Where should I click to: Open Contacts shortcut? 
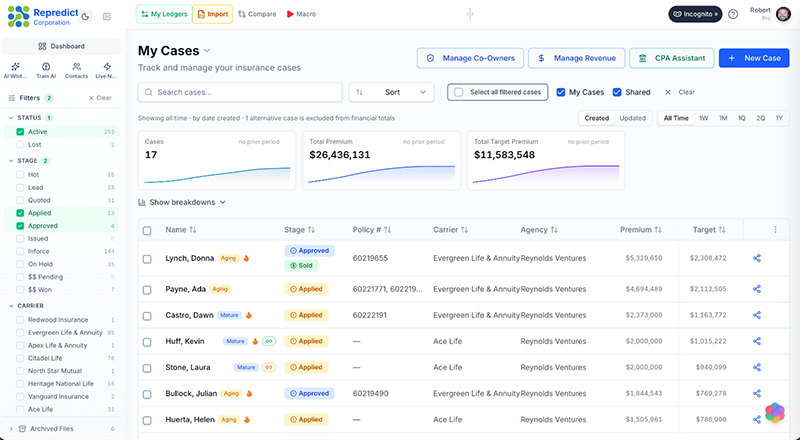click(77, 70)
